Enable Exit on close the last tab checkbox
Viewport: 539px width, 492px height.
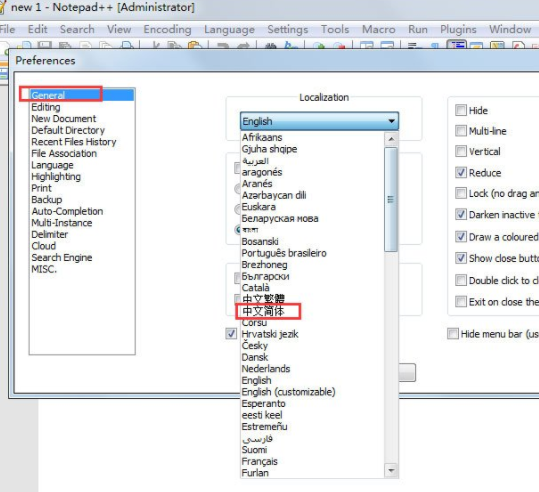(461, 302)
